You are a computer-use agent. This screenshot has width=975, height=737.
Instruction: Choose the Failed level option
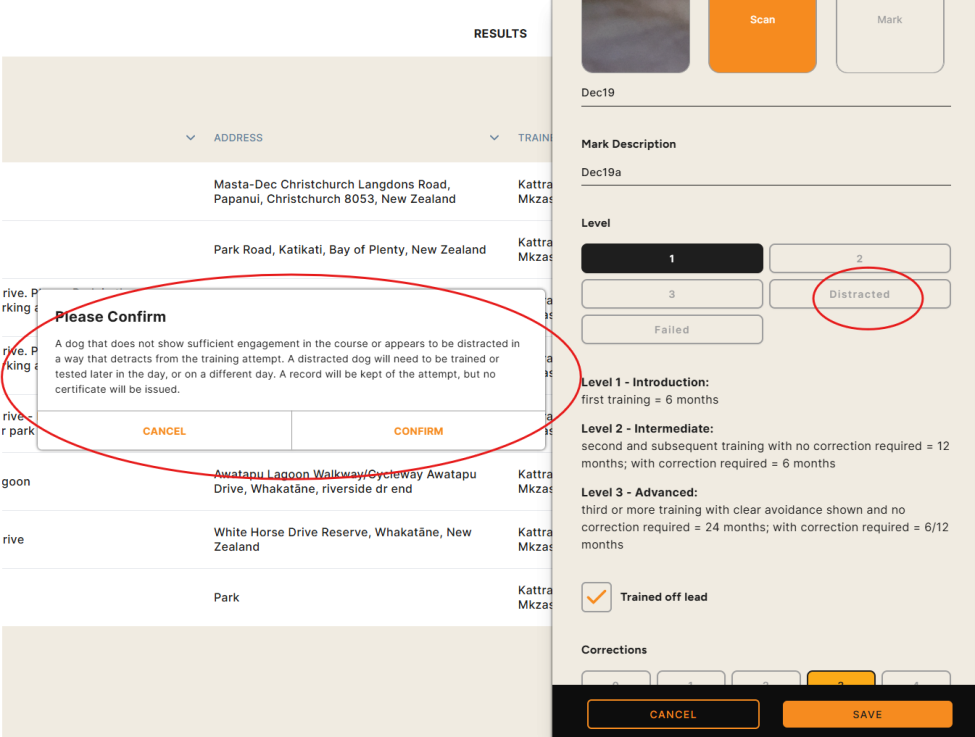point(672,330)
